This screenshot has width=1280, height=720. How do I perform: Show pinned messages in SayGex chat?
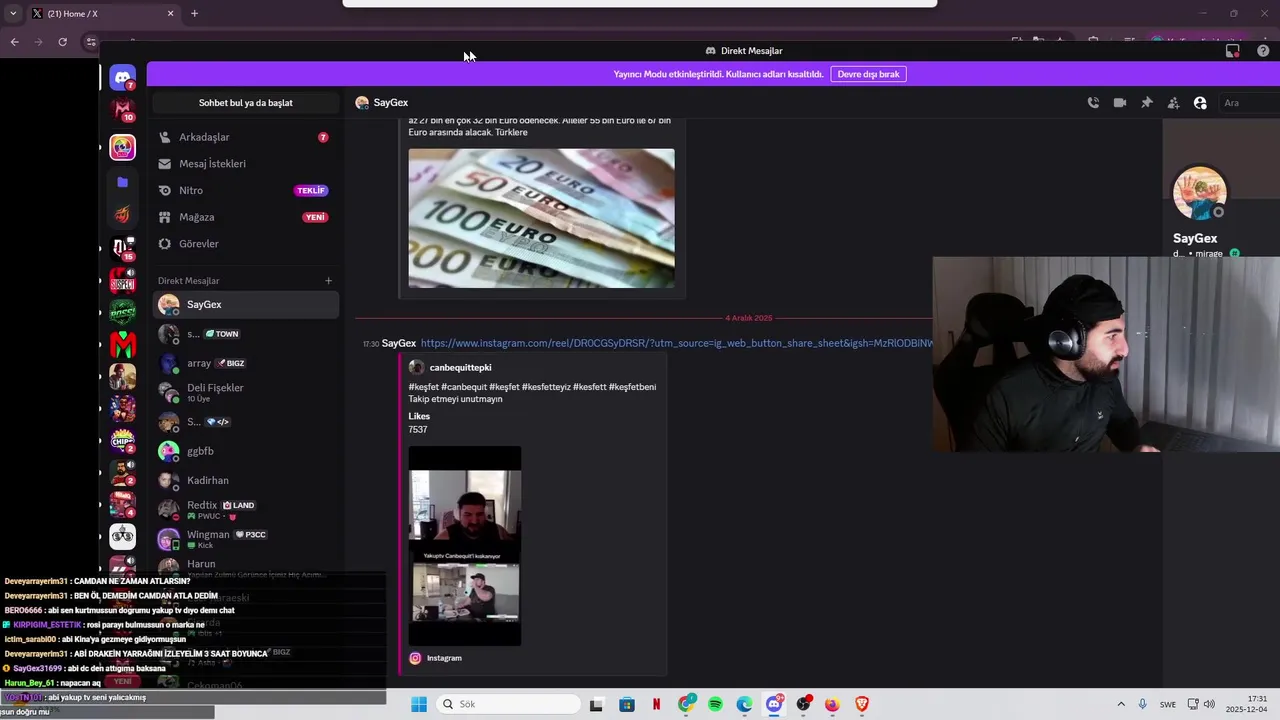1147,103
